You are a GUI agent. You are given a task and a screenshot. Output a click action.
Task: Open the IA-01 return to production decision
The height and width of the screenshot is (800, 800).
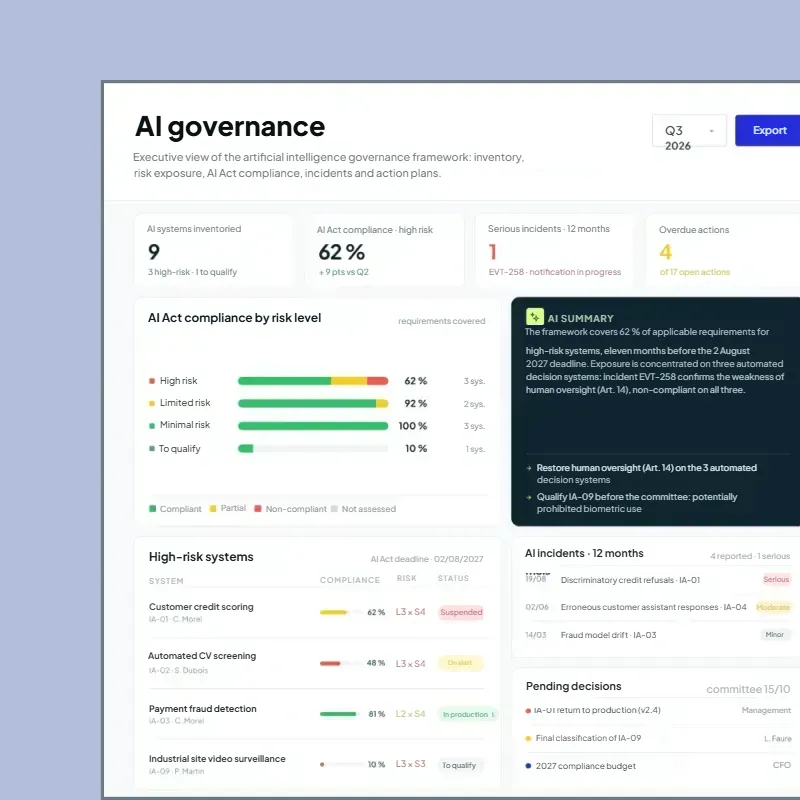[x=658, y=710]
